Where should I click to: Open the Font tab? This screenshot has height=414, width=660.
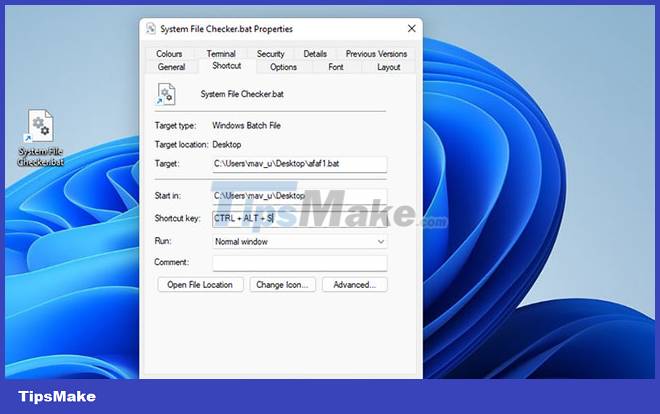336,67
